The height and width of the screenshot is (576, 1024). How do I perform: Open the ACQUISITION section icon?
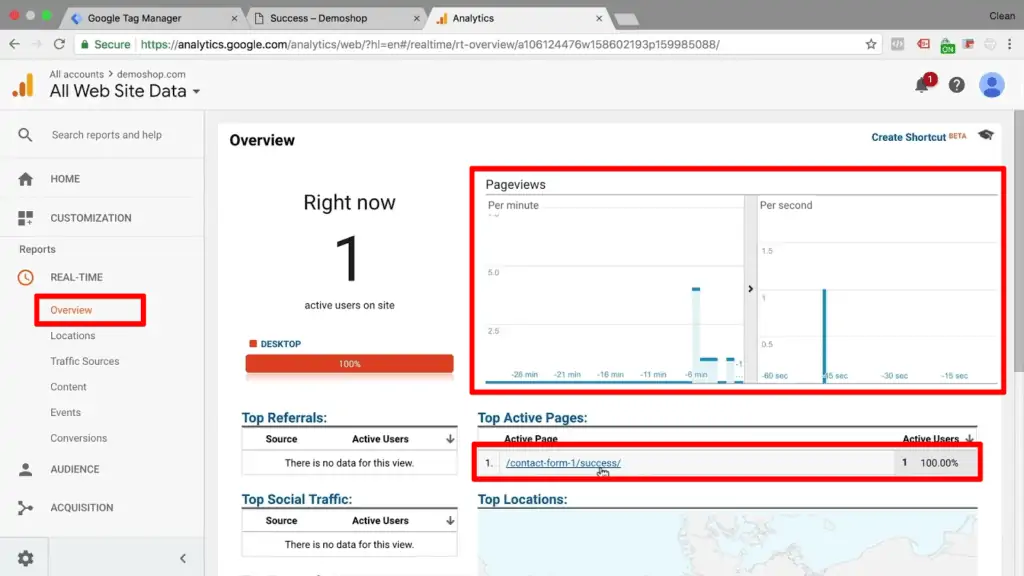(25, 507)
